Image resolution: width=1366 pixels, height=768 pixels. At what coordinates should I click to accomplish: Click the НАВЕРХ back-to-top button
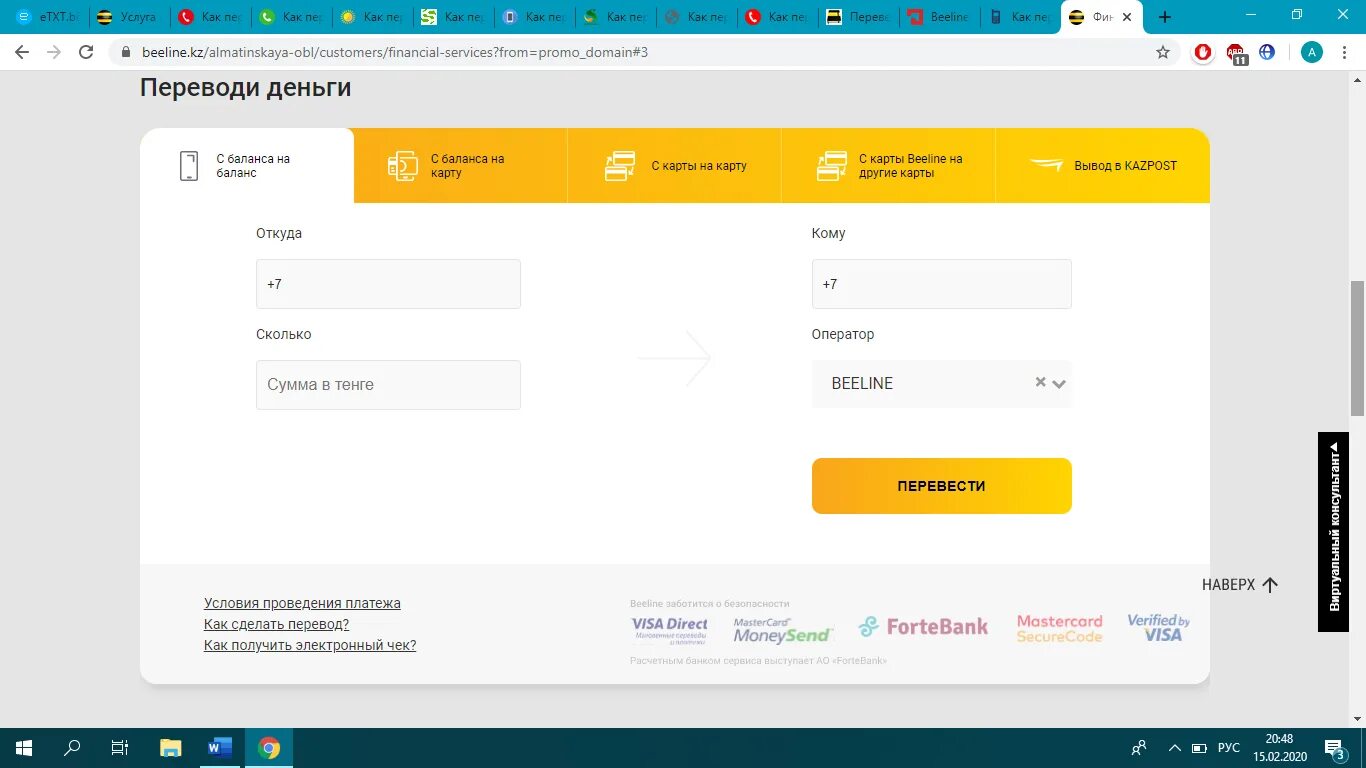point(1241,585)
